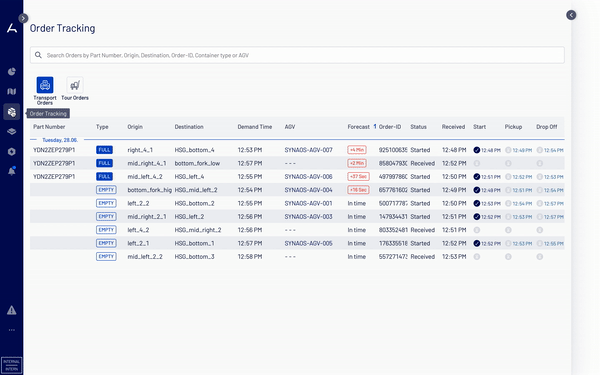This screenshot has height=375, width=600.
Task: Click Start checkmark in SYNAOS-AGV-004 row
Action: 477,190
